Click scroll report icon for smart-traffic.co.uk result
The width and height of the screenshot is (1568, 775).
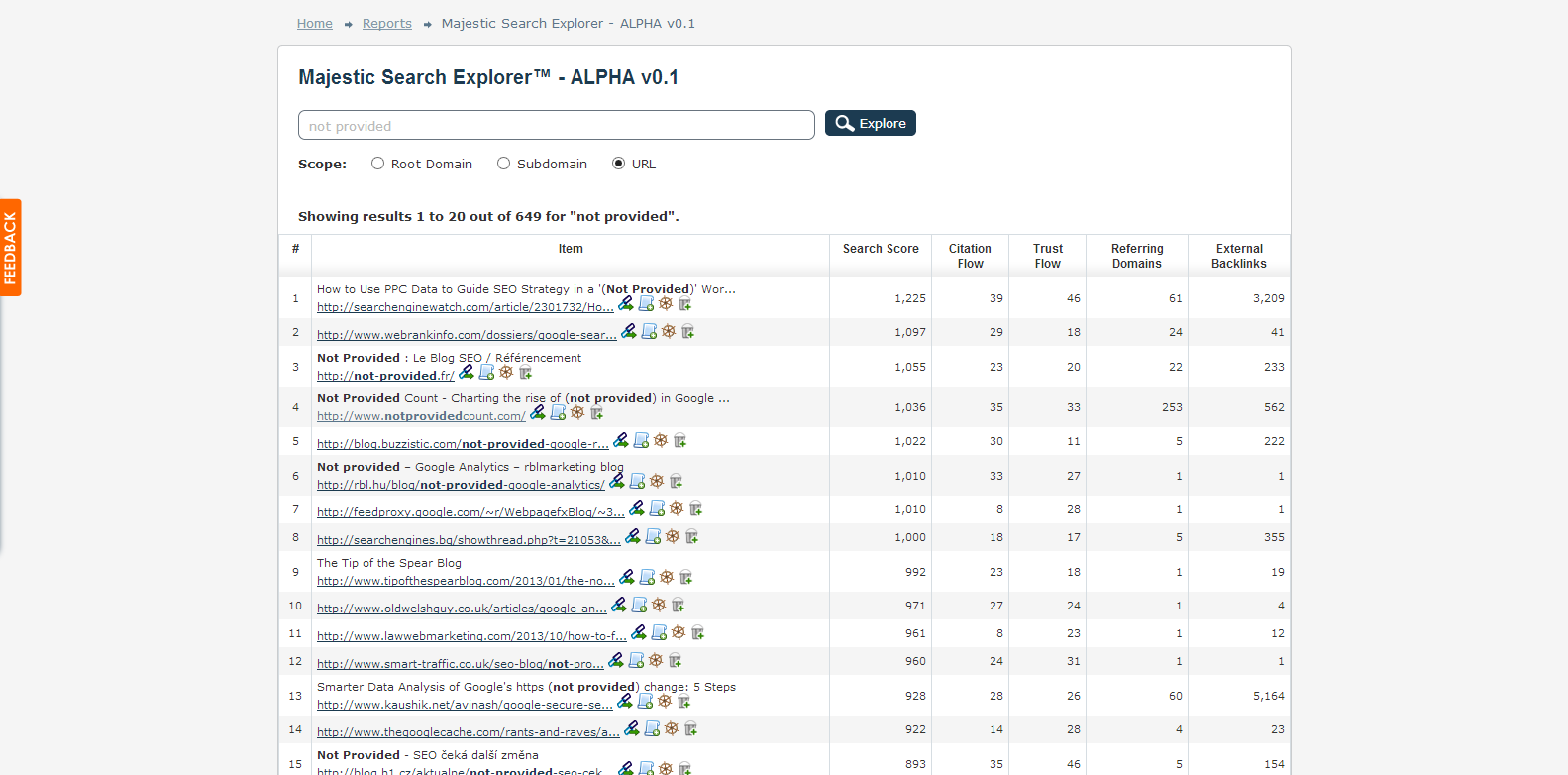(x=636, y=661)
